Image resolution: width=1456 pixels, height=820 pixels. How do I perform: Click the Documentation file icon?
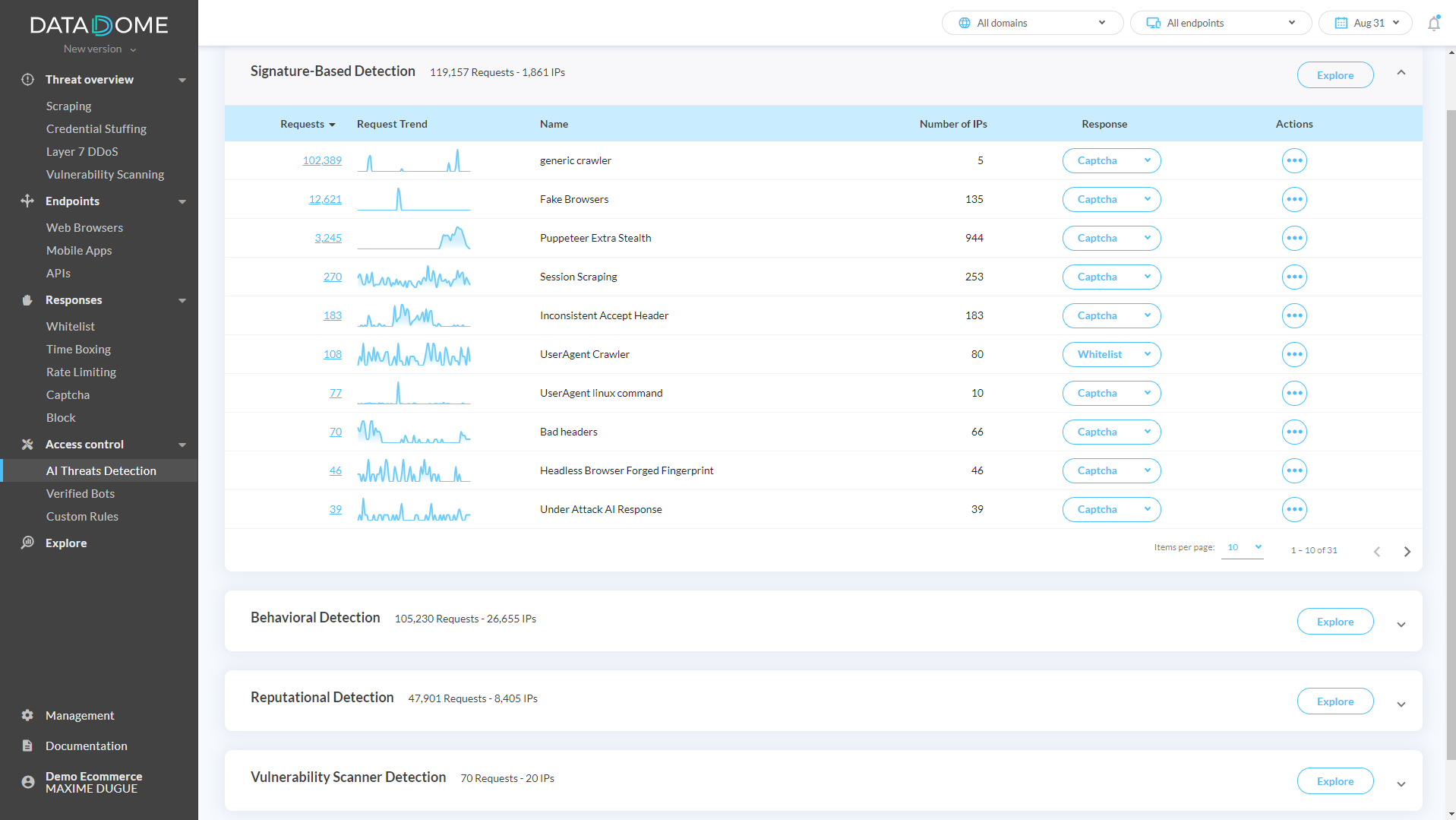click(x=27, y=746)
